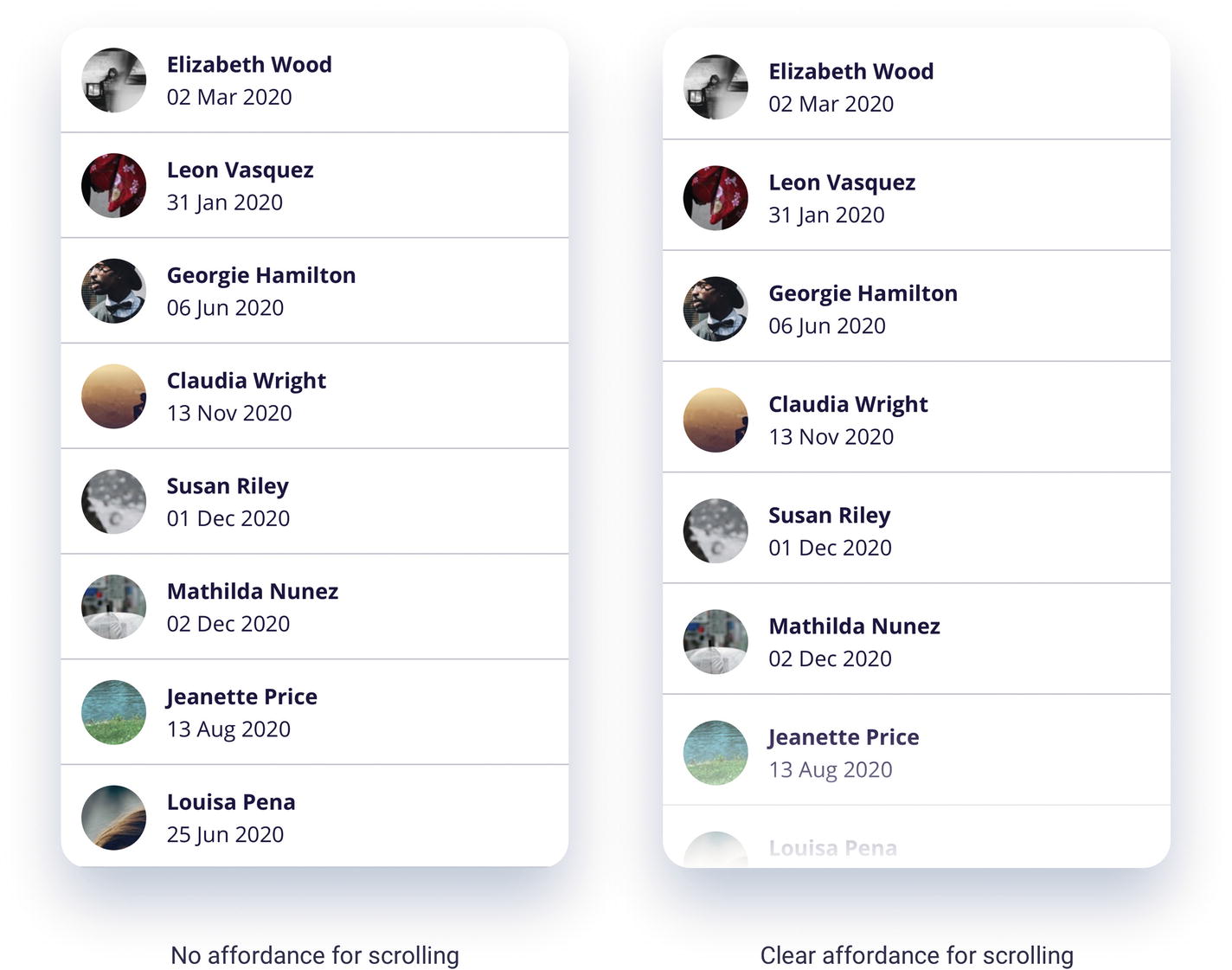Image resolution: width=1232 pixels, height=970 pixels.
Task: Open Claudia Wright's name in the no-affordance list
Action: click(x=247, y=381)
